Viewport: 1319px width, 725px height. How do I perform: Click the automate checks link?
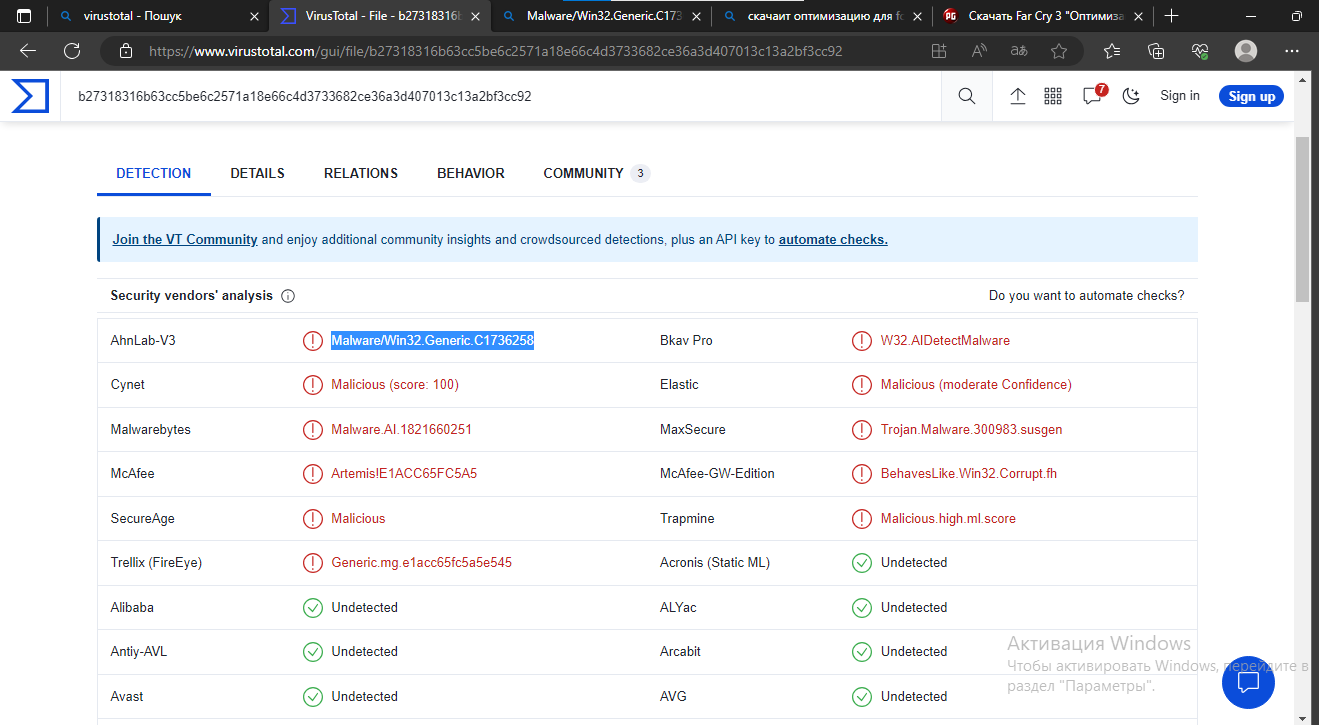coord(832,240)
